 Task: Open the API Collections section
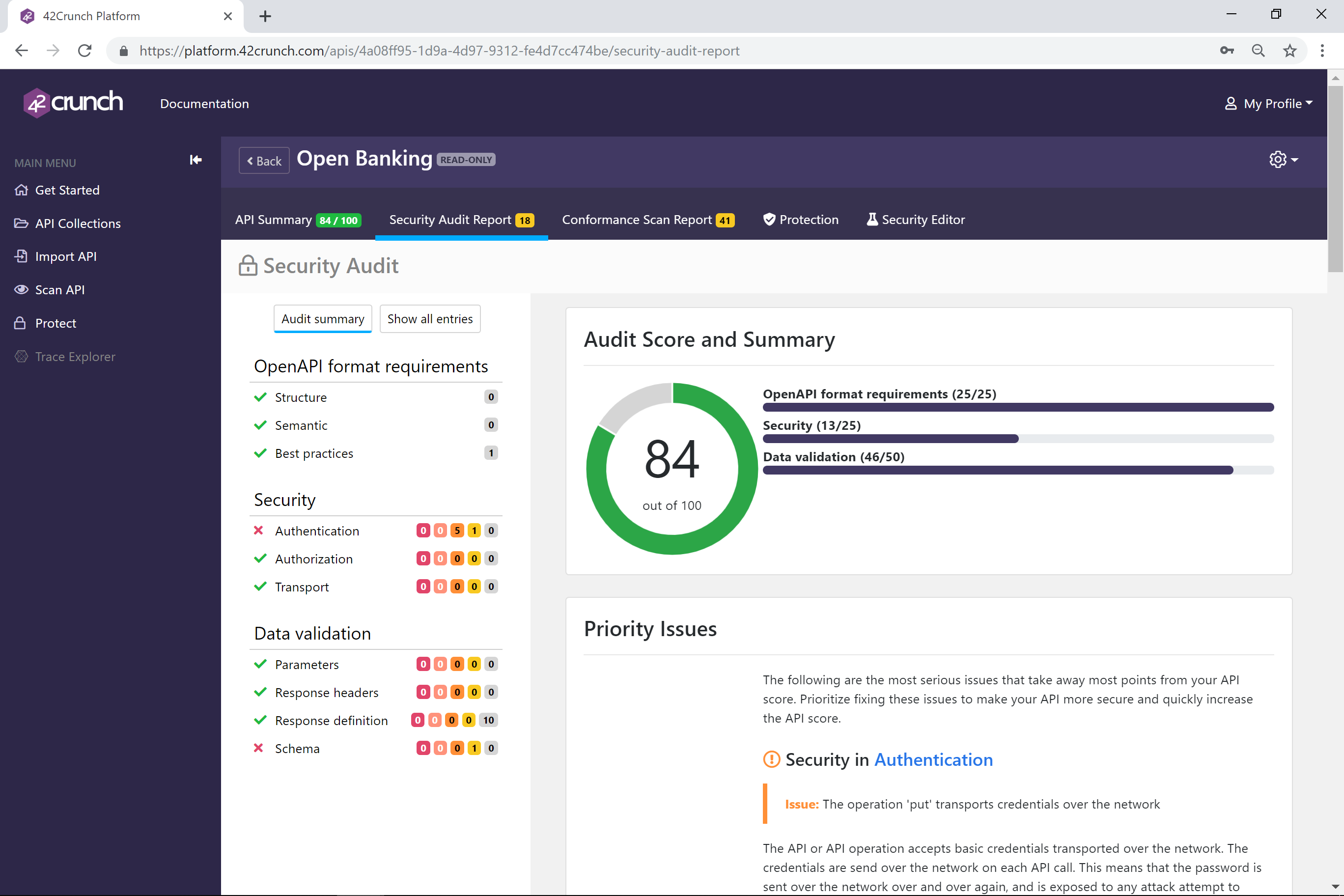coord(77,223)
